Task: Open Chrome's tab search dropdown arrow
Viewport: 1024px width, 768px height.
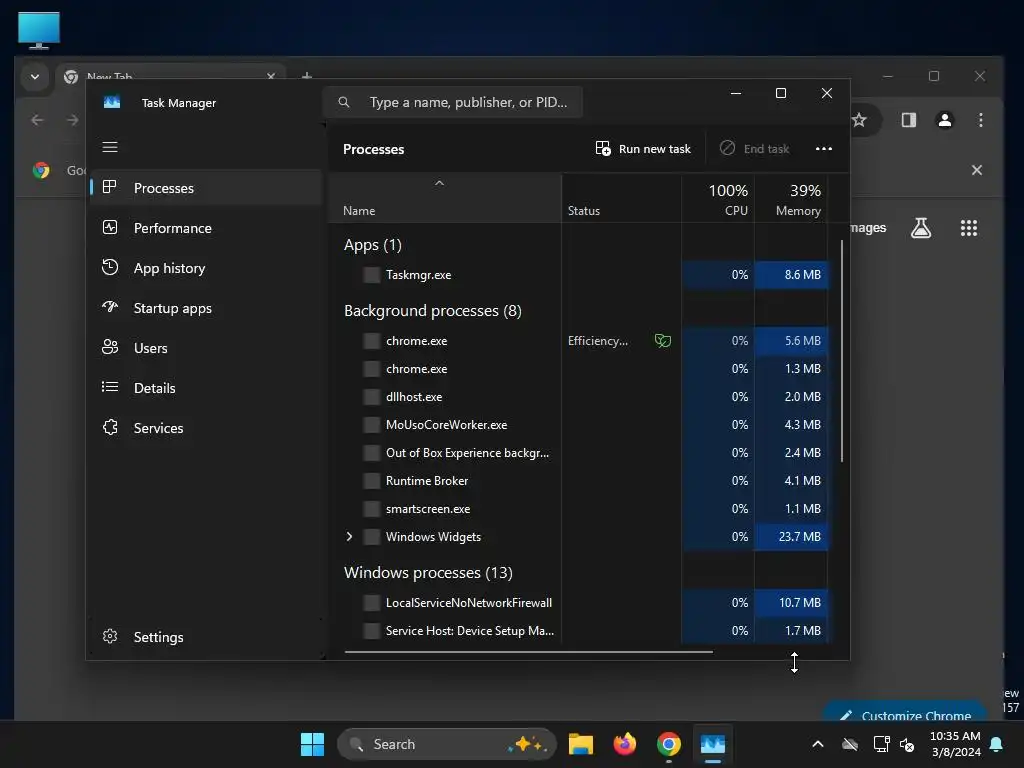Action: point(35,76)
